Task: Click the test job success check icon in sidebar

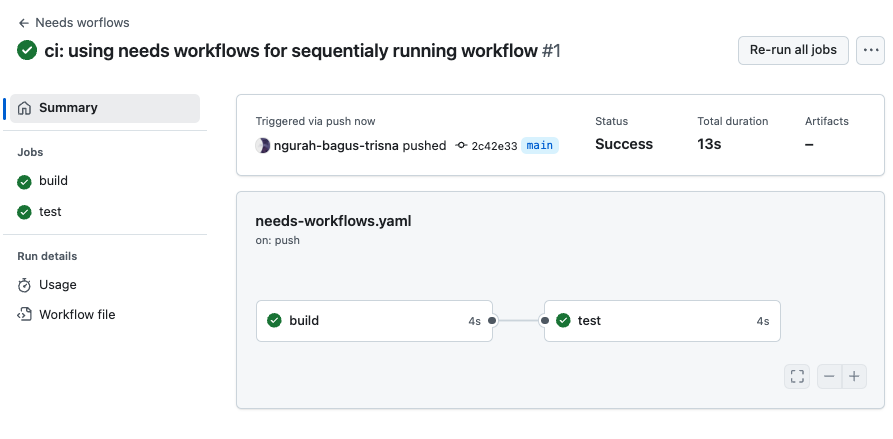Action: (25, 212)
